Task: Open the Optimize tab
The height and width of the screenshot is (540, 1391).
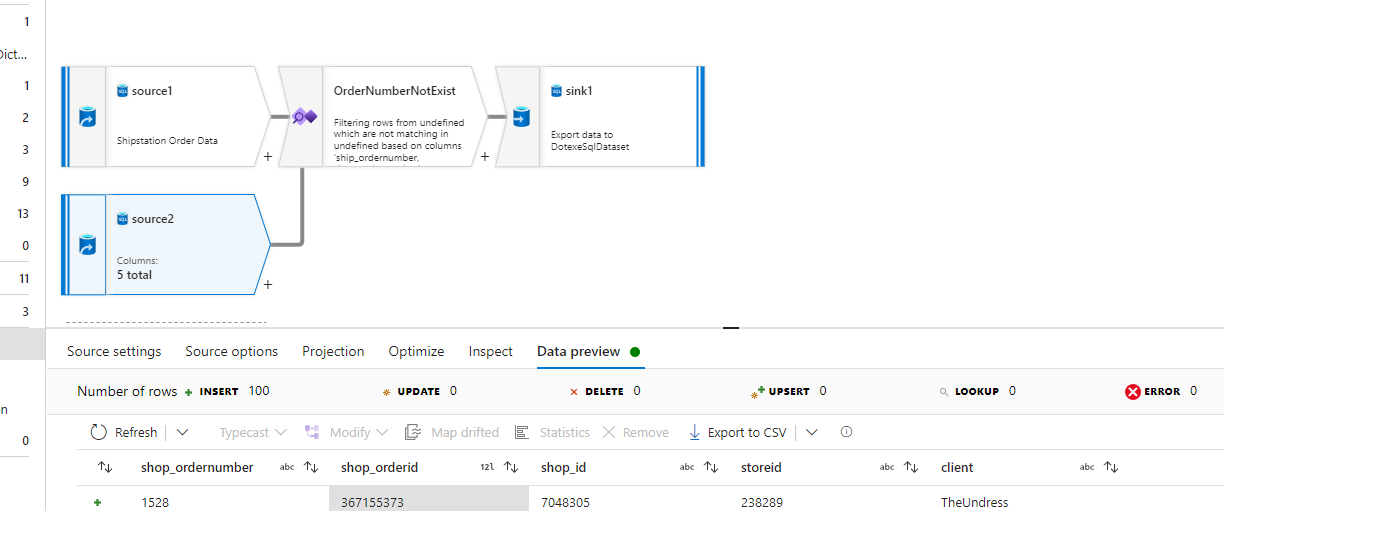Action: point(416,351)
